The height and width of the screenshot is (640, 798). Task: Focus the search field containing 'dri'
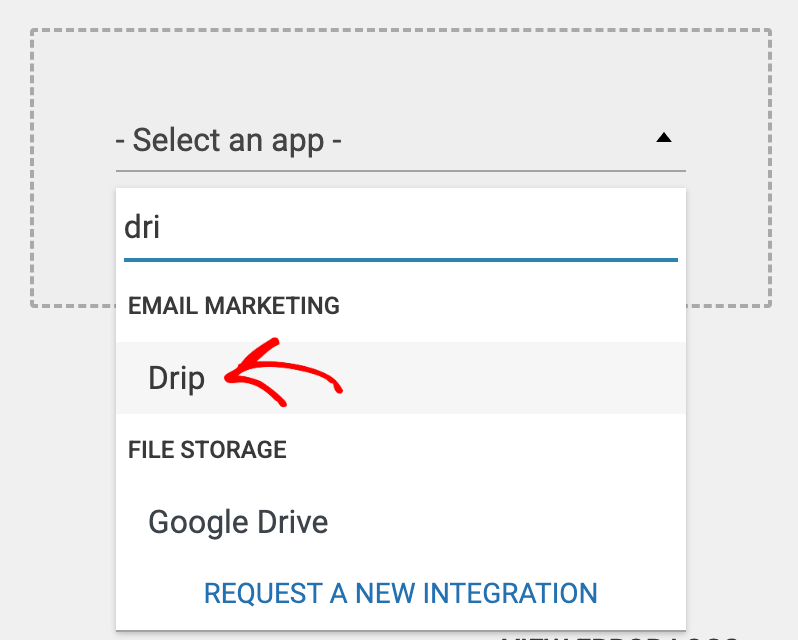[401, 227]
